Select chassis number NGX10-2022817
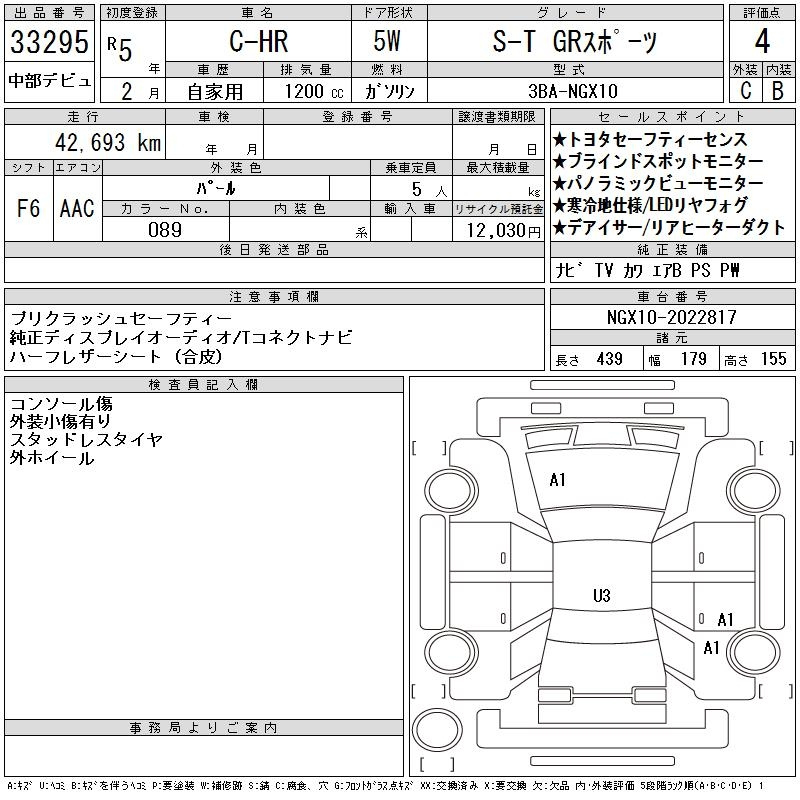This screenshot has width=800, height=800. [x=671, y=317]
